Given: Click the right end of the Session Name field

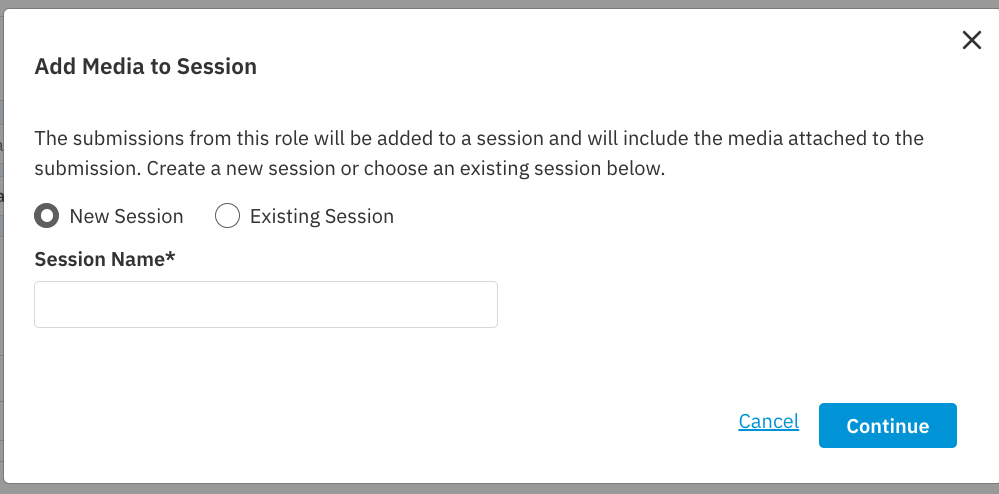Looking at the screenshot, I should tap(485, 304).
